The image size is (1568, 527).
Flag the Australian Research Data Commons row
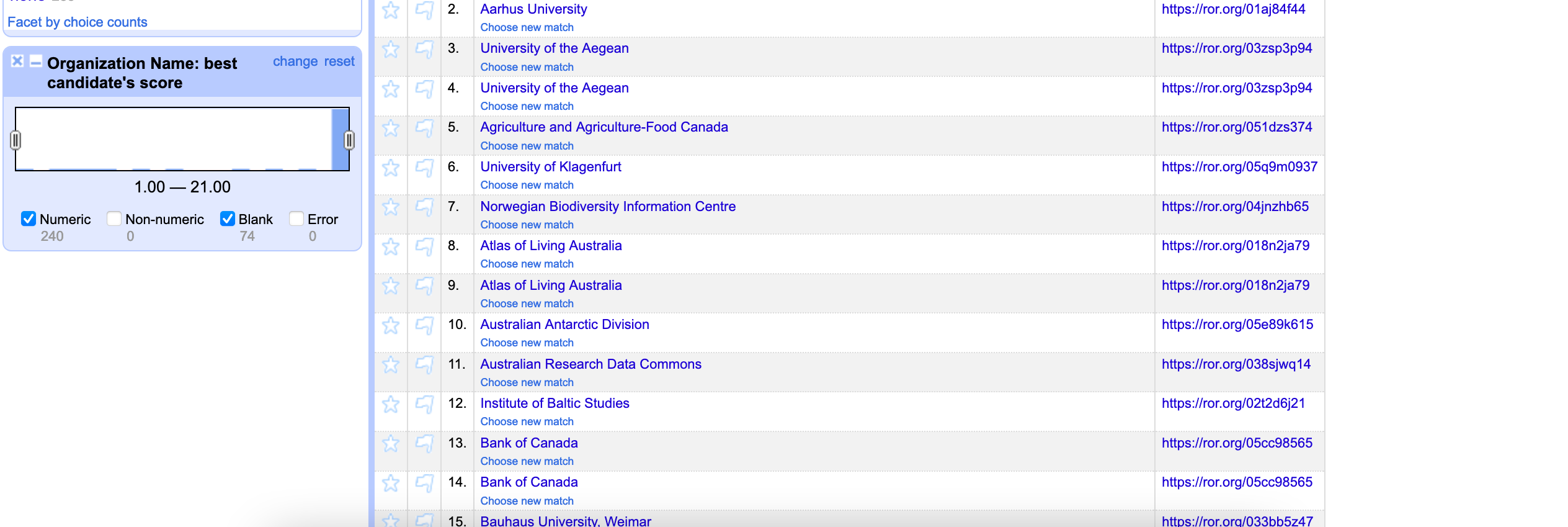point(424,364)
